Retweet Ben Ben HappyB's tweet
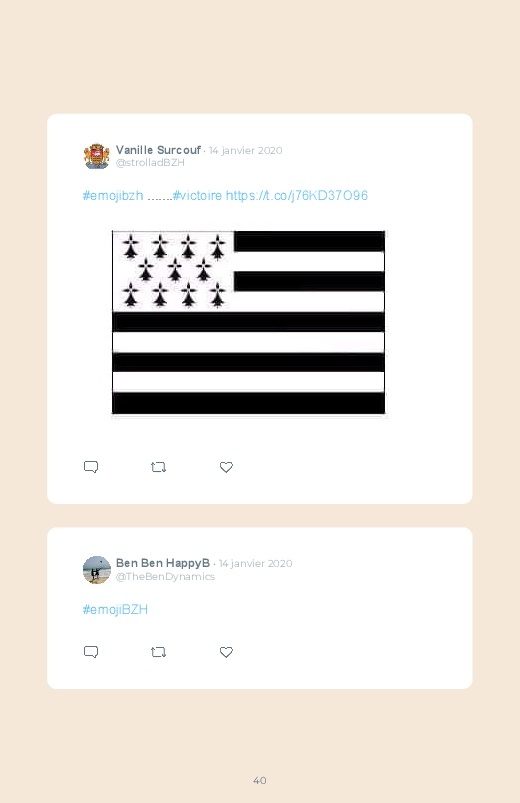 point(158,652)
